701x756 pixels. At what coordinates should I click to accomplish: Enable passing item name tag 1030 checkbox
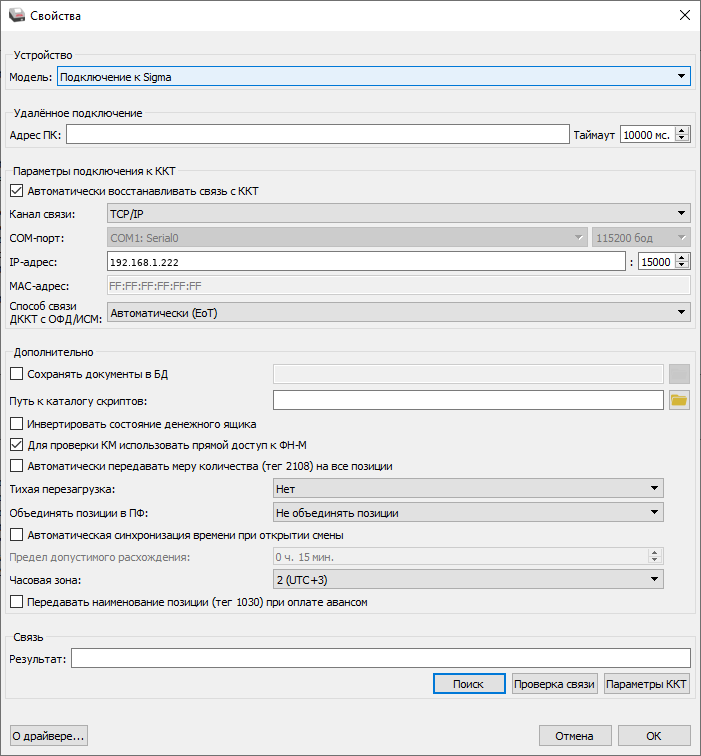click(x=16, y=602)
